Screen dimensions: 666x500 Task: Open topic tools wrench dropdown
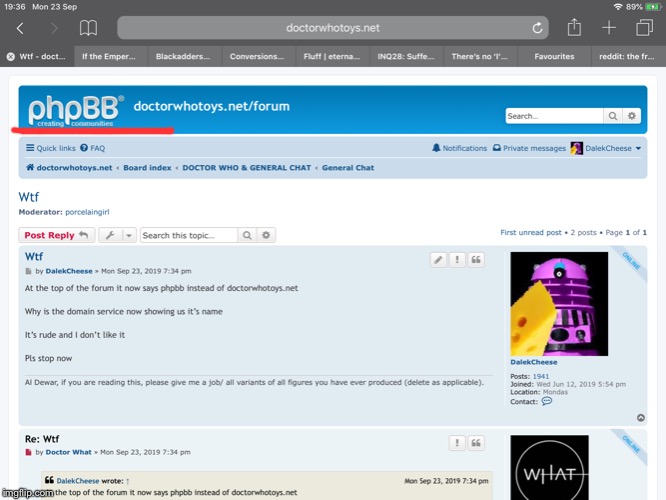click(x=118, y=235)
